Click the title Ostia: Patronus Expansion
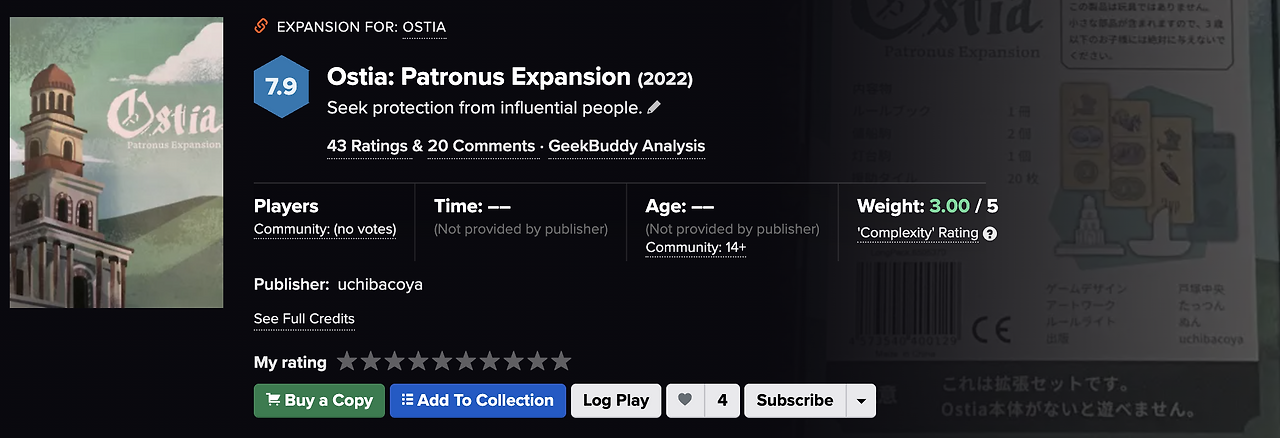 click(x=479, y=77)
